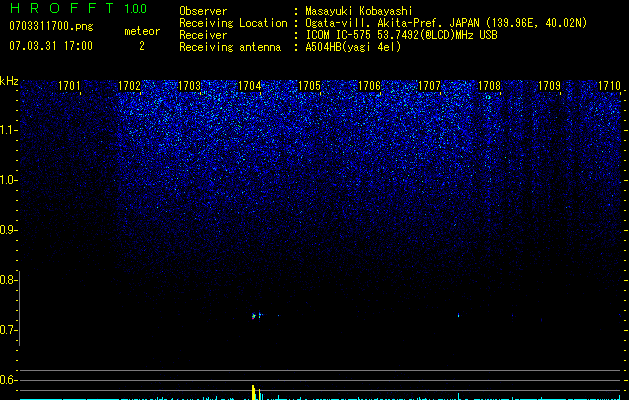Click the 1705 time marker
The image size is (629, 400).
[309, 86]
